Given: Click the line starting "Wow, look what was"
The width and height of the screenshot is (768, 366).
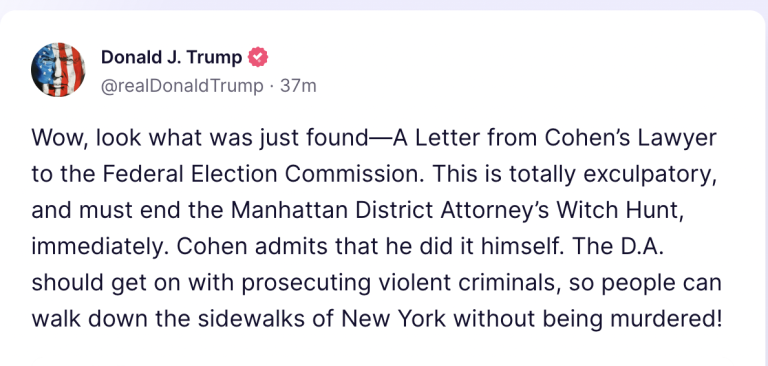Looking at the screenshot, I should 374,139.
